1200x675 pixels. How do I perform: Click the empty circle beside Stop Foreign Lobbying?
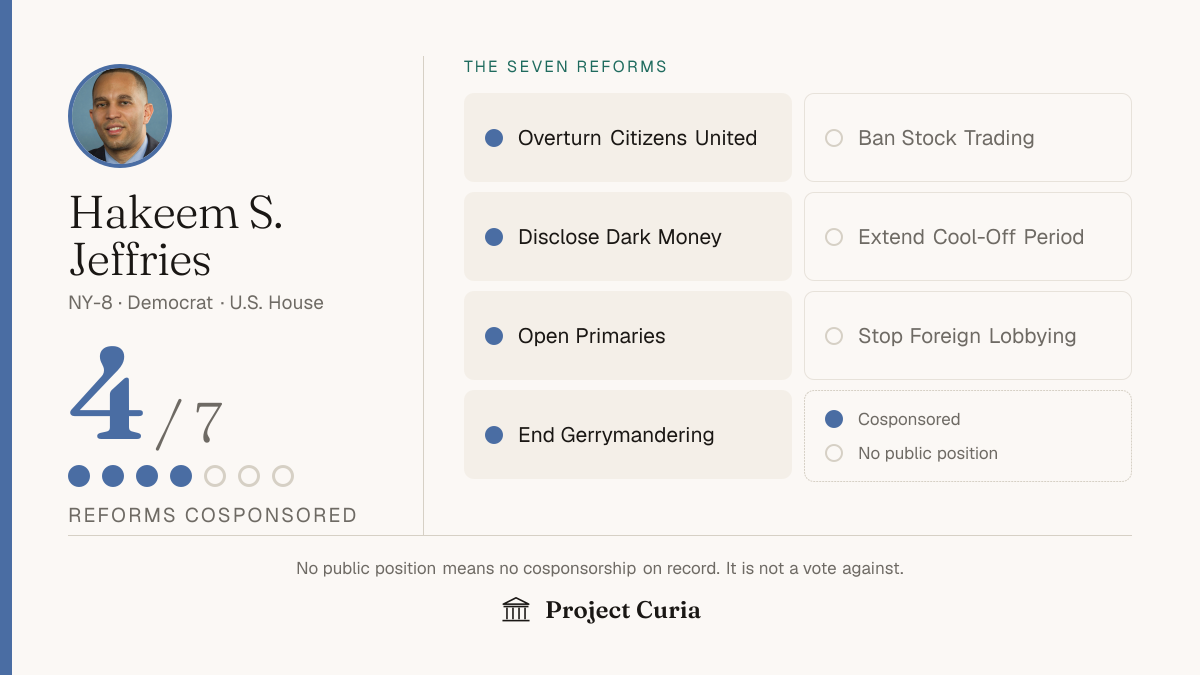(x=834, y=336)
